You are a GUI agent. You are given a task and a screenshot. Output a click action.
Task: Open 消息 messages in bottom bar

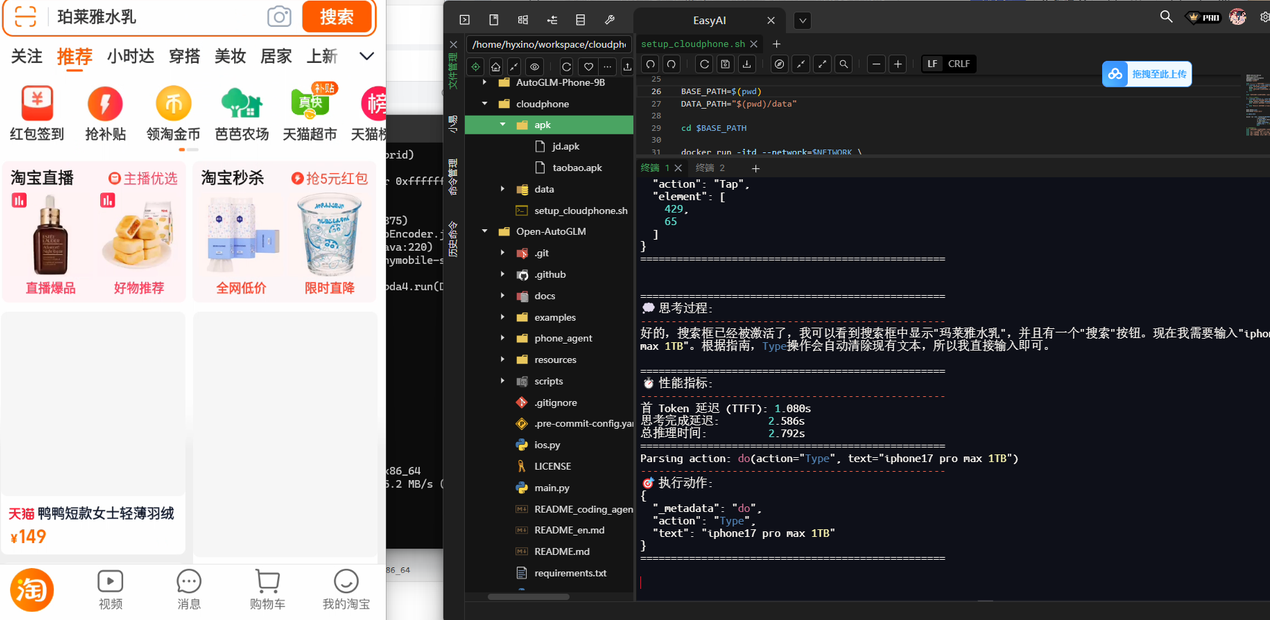pyautogui.click(x=189, y=591)
